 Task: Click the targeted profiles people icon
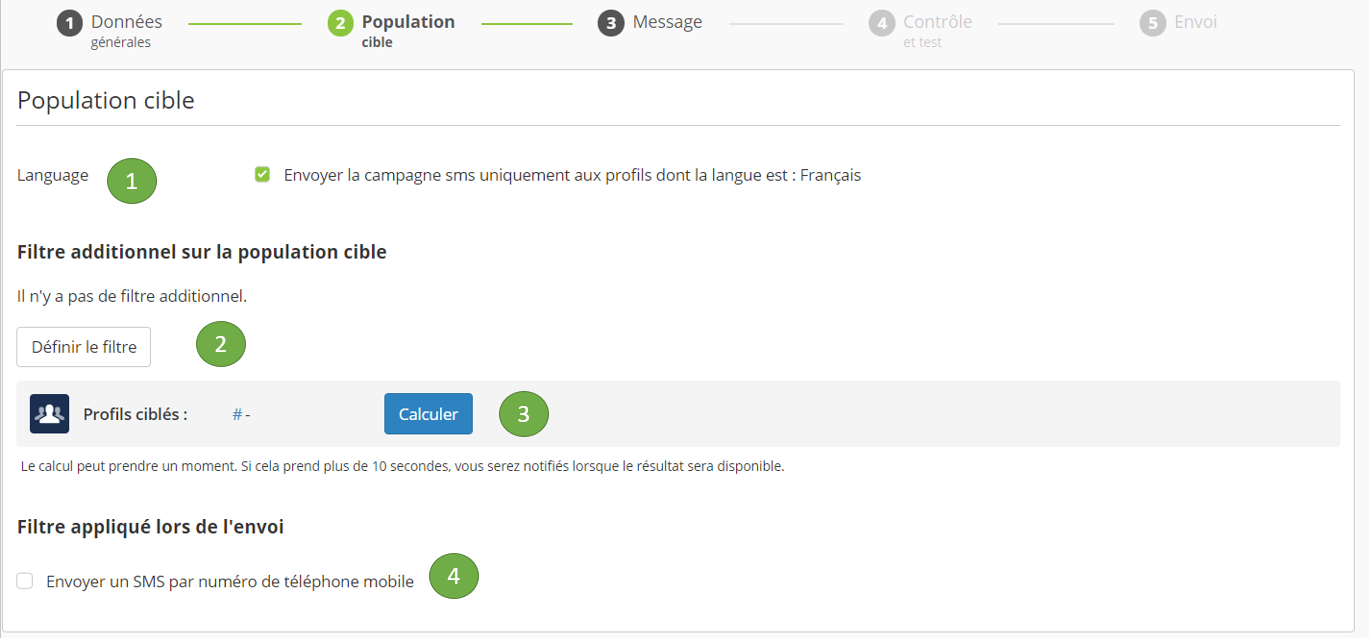(50, 414)
